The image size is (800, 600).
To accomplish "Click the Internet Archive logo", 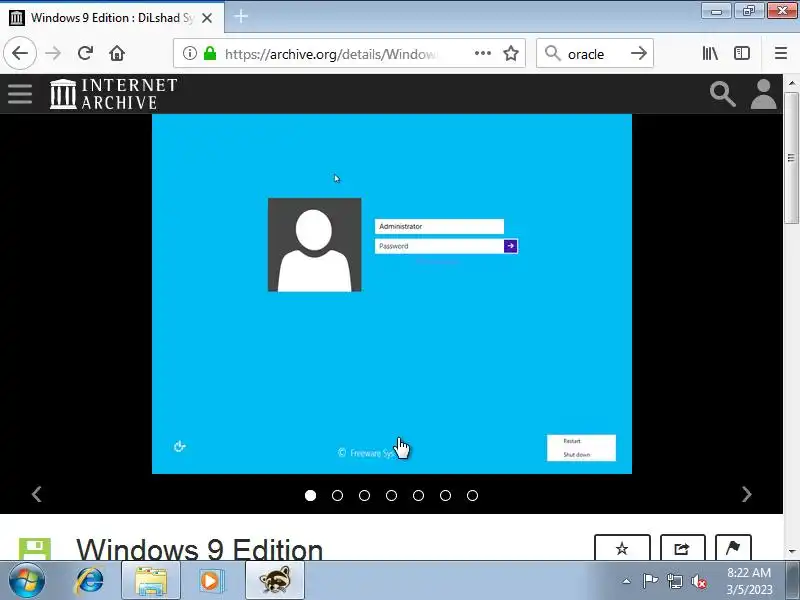I will [x=114, y=94].
